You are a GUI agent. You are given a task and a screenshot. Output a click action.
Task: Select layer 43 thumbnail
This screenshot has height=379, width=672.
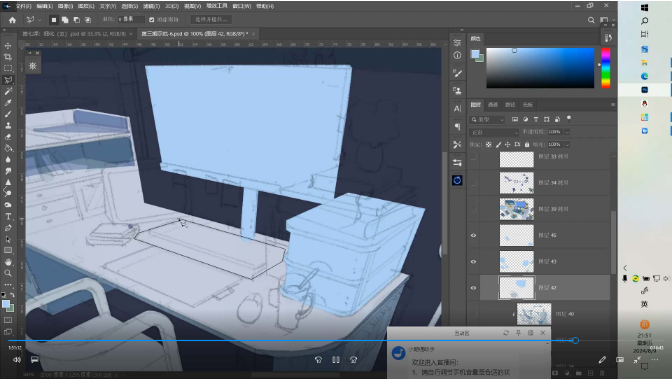(x=517, y=262)
